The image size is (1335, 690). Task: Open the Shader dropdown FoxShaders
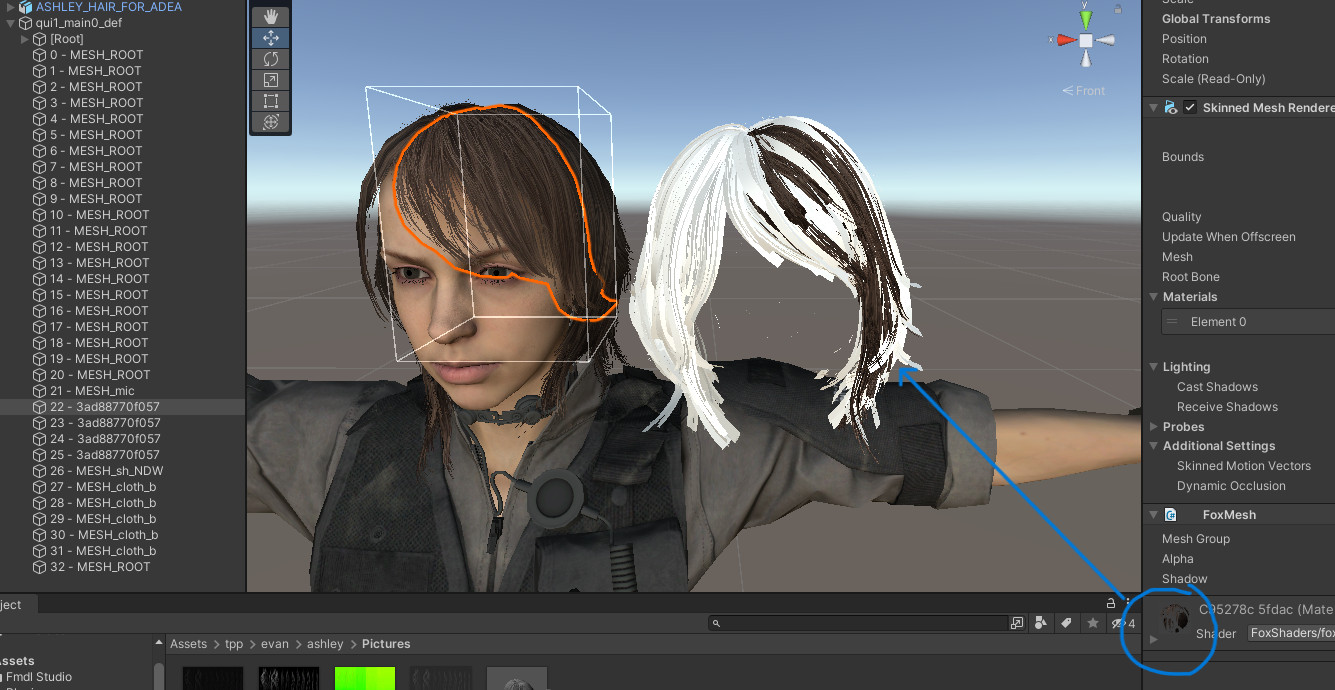pos(1292,633)
